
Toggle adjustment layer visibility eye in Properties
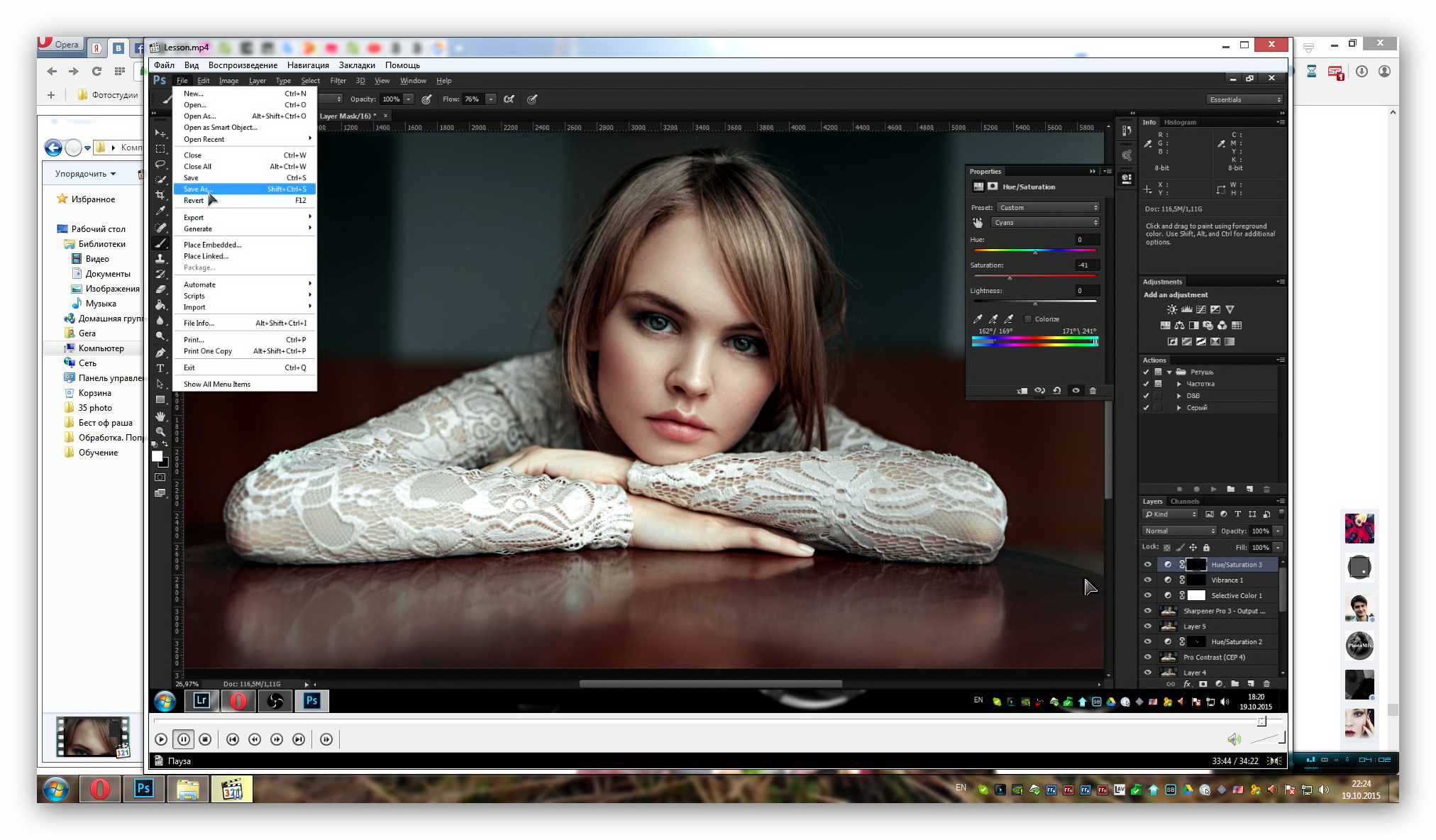1076,391
